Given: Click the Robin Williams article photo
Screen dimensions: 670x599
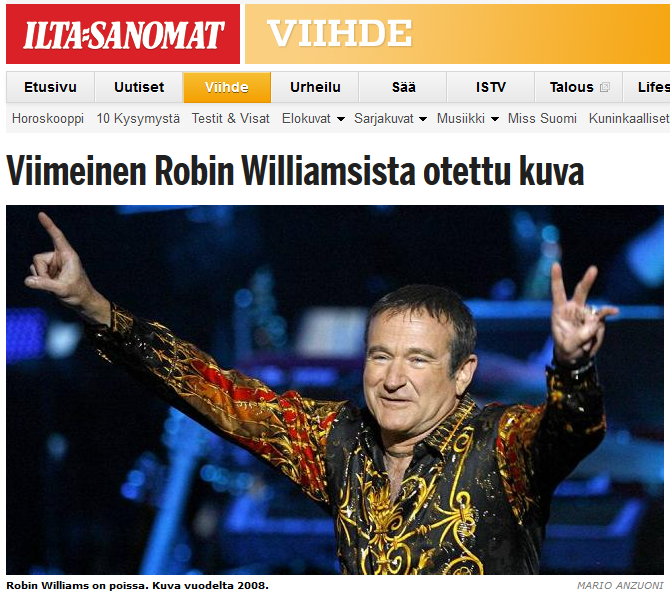Looking at the screenshot, I should 335,390.
